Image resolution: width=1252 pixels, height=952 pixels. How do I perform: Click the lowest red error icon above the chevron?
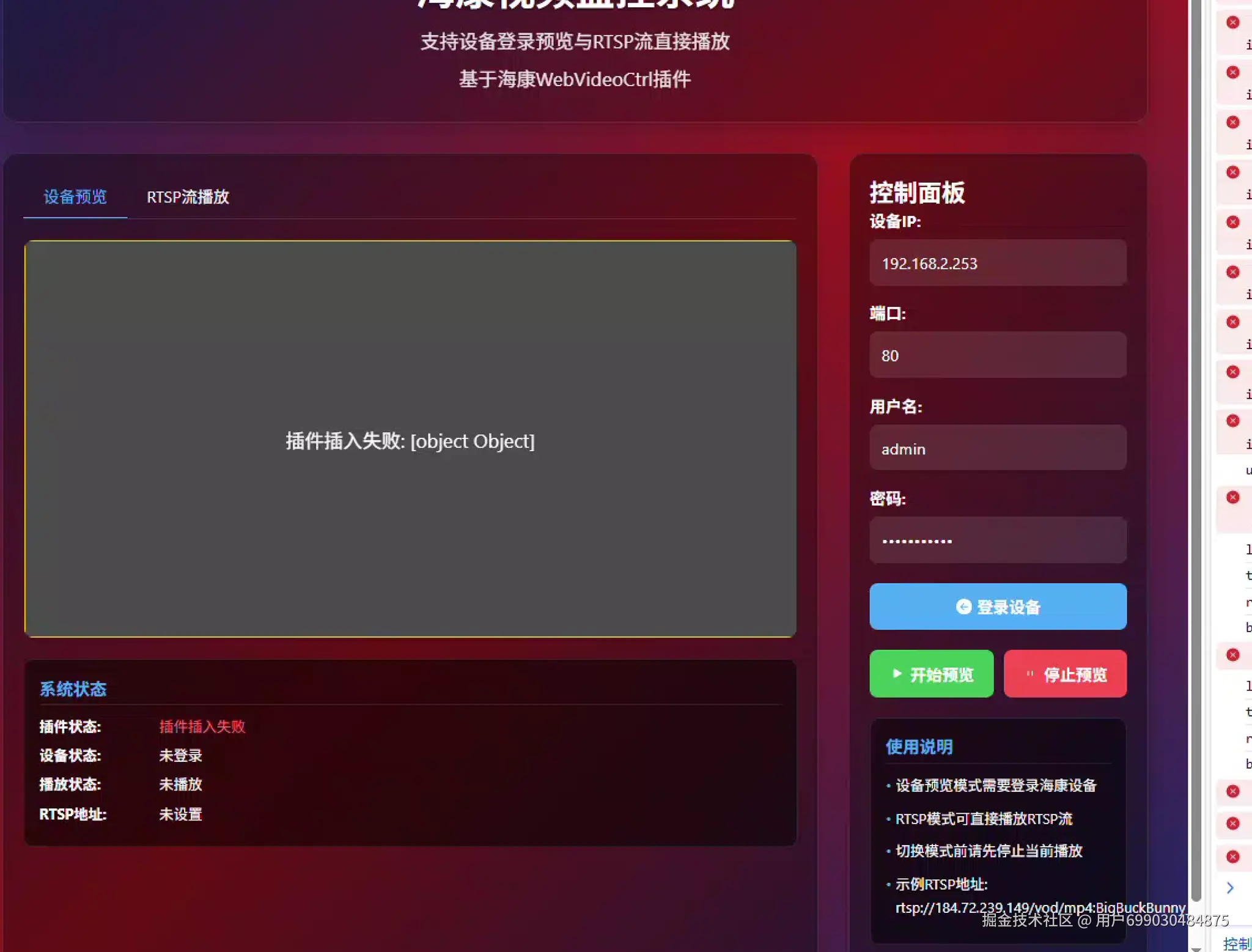point(1232,857)
